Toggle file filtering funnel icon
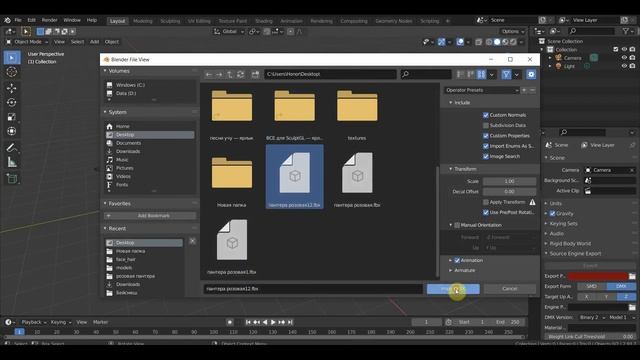The height and width of the screenshot is (360, 640). coord(506,74)
